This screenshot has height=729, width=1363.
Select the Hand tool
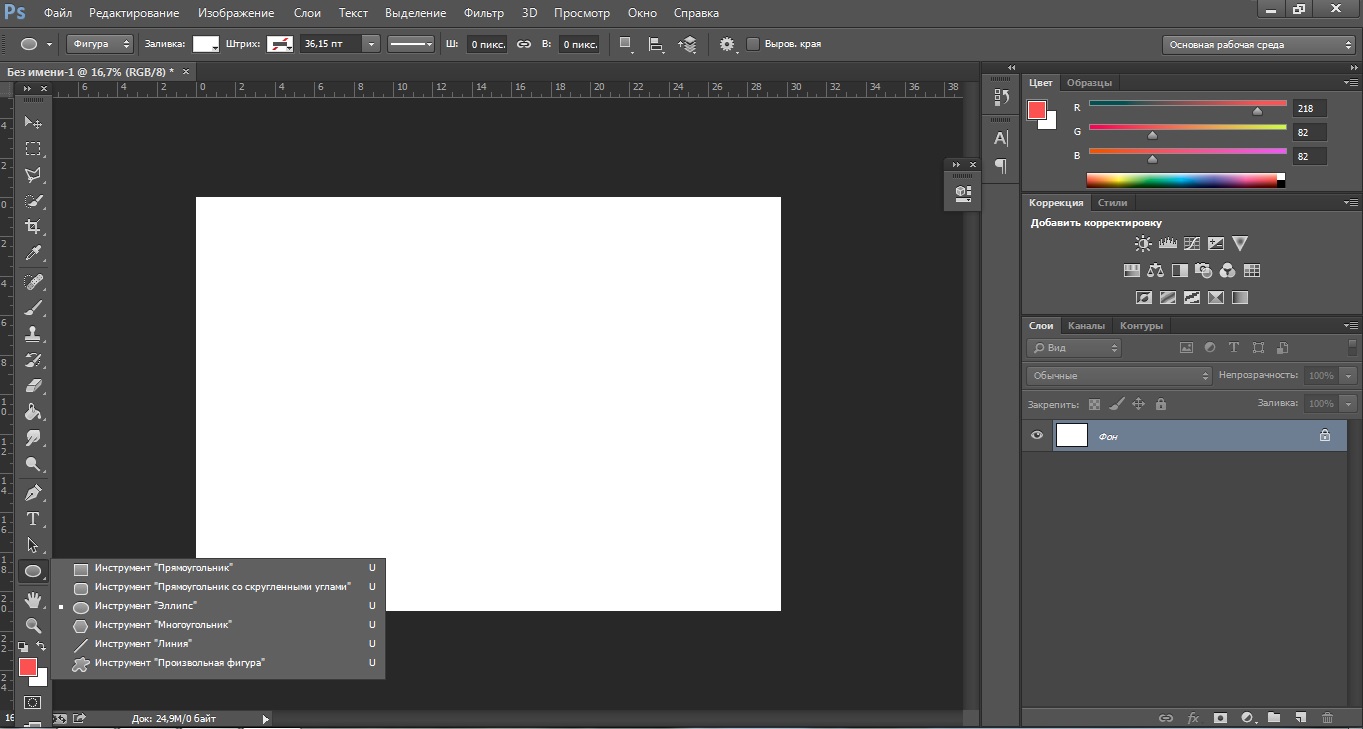[33, 600]
